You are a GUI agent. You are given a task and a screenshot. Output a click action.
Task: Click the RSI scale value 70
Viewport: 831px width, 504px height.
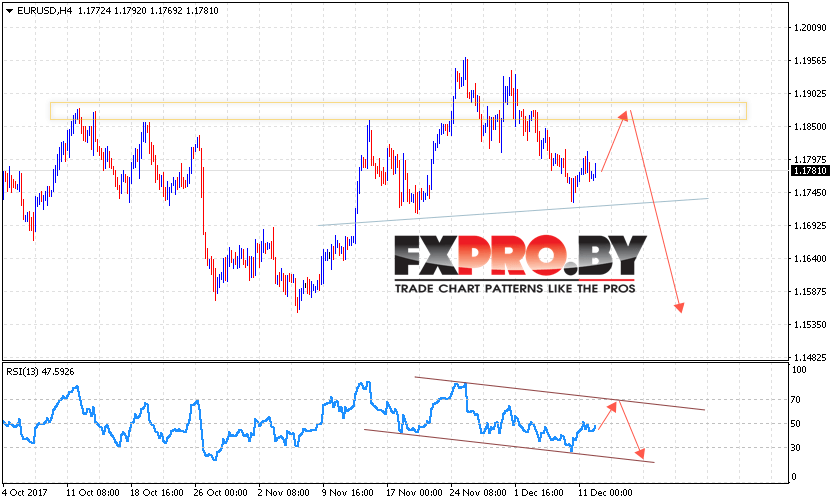pyautogui.click(x=795, y=400)
